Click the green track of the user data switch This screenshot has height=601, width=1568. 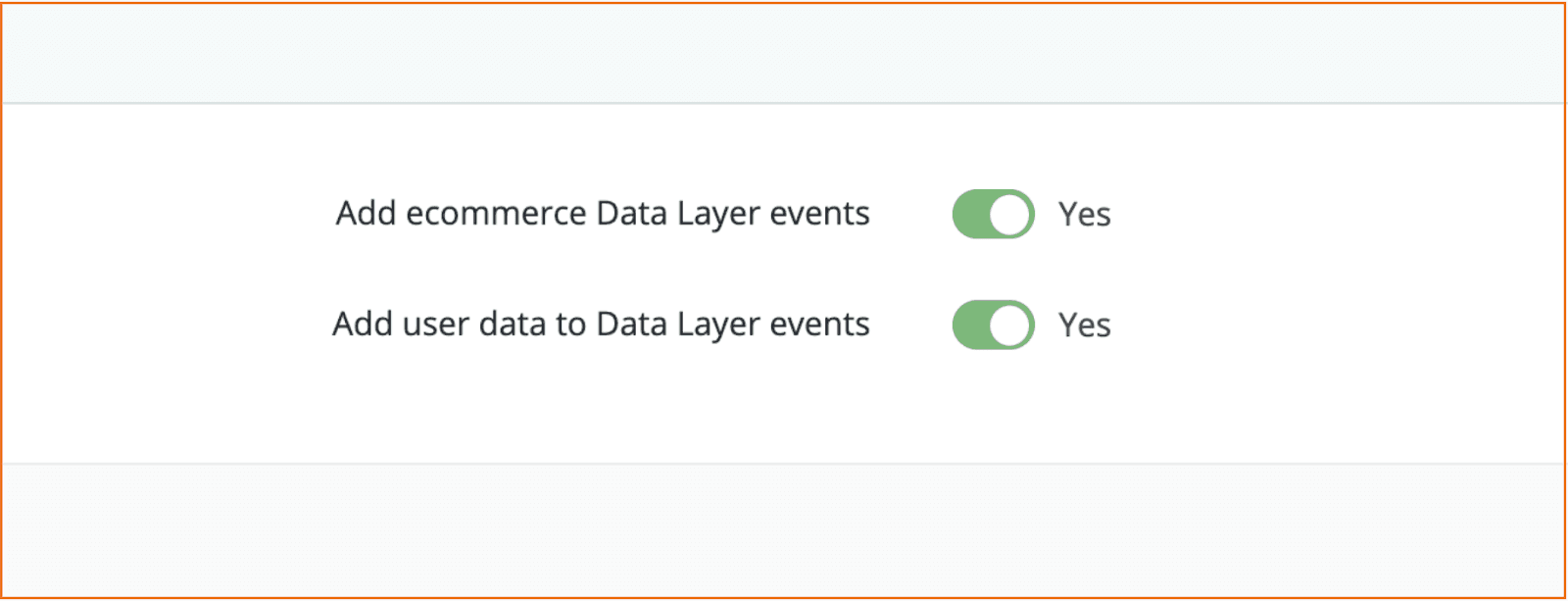[970, 325]
